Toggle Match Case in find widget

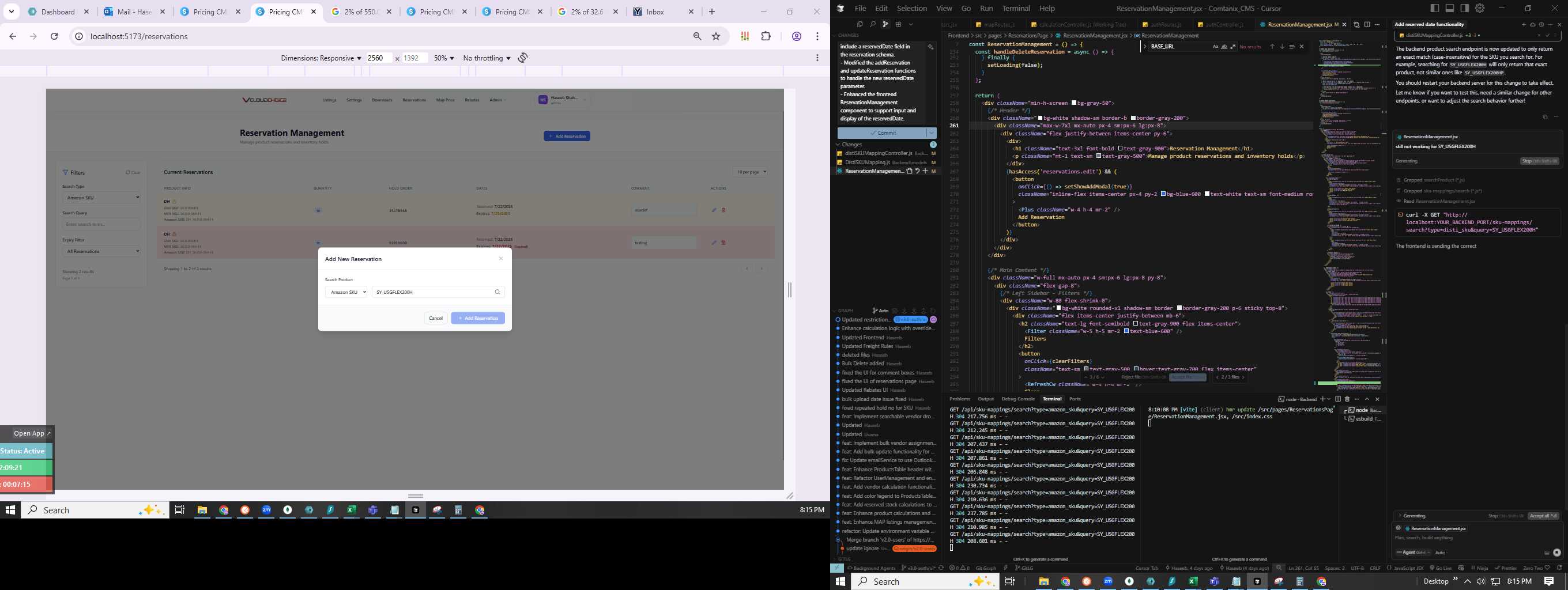pos(1216,47)
